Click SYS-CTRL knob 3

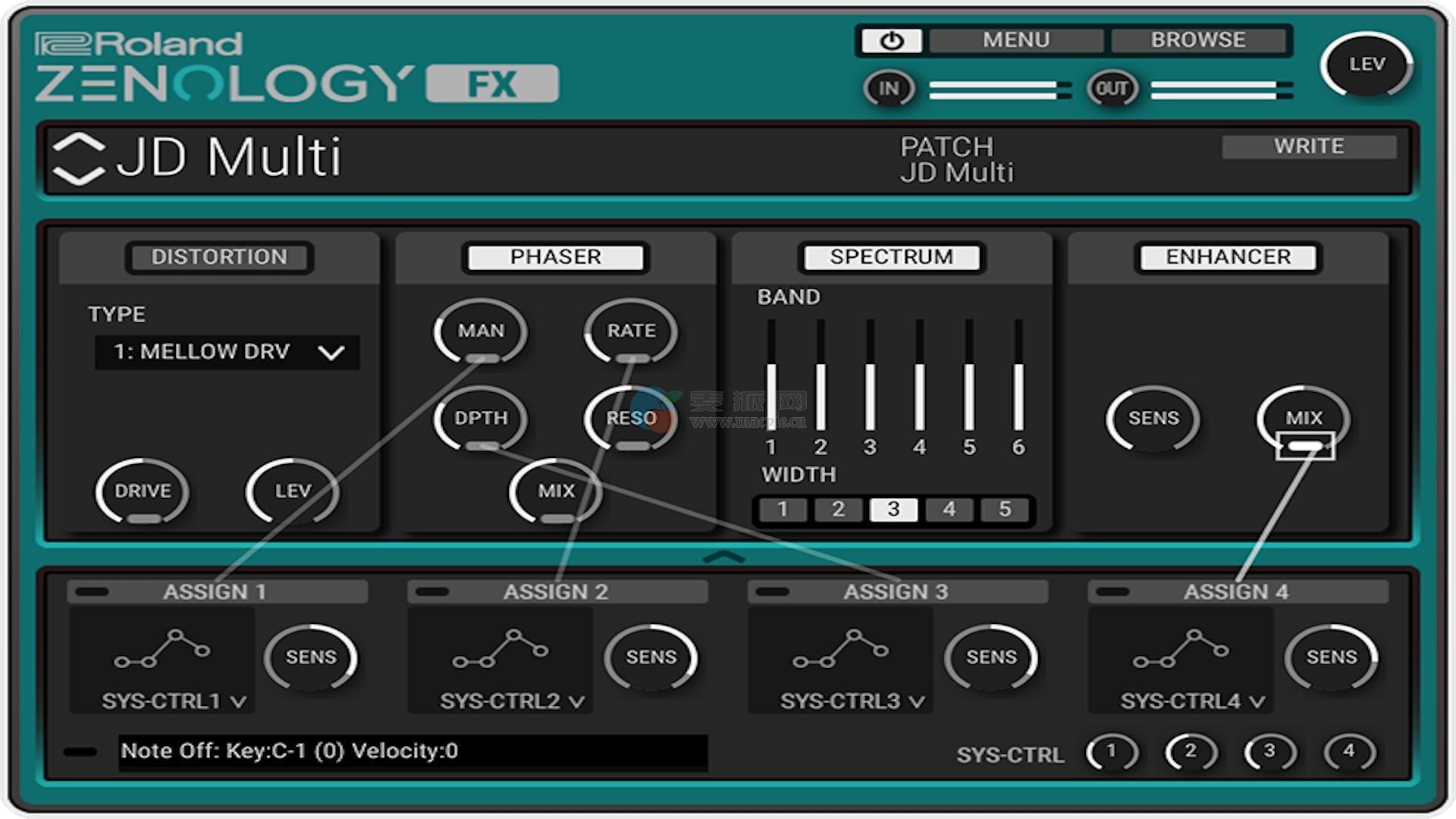point(1270,752)
